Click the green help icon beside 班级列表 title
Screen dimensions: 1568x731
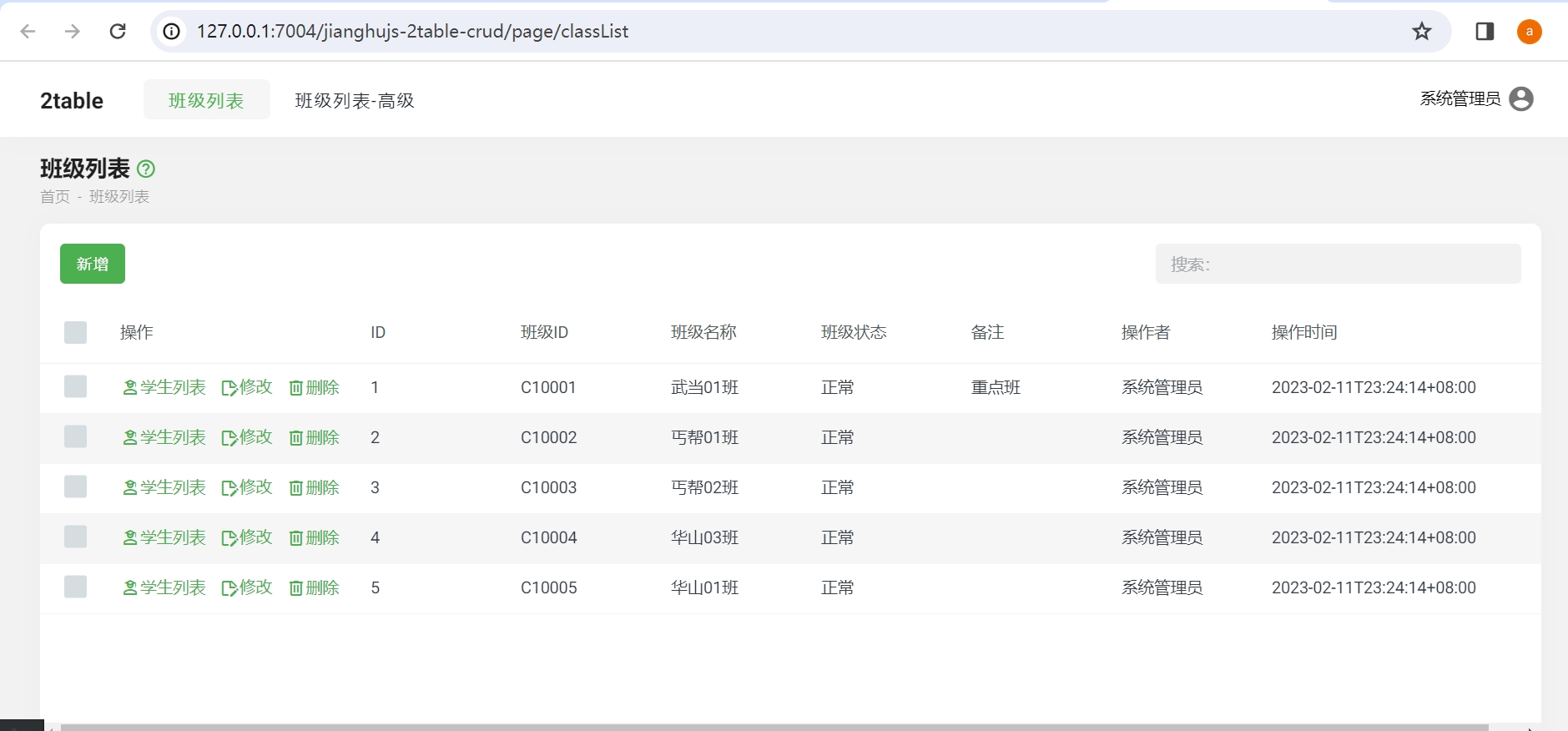(146, 169)
